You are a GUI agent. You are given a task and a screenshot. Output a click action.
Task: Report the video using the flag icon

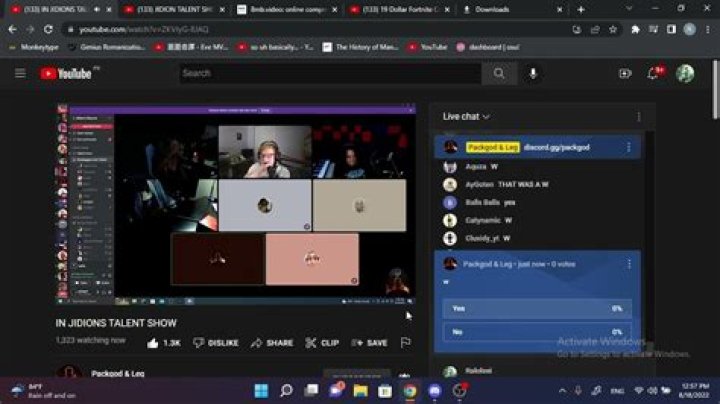click(x=405, y=343)
